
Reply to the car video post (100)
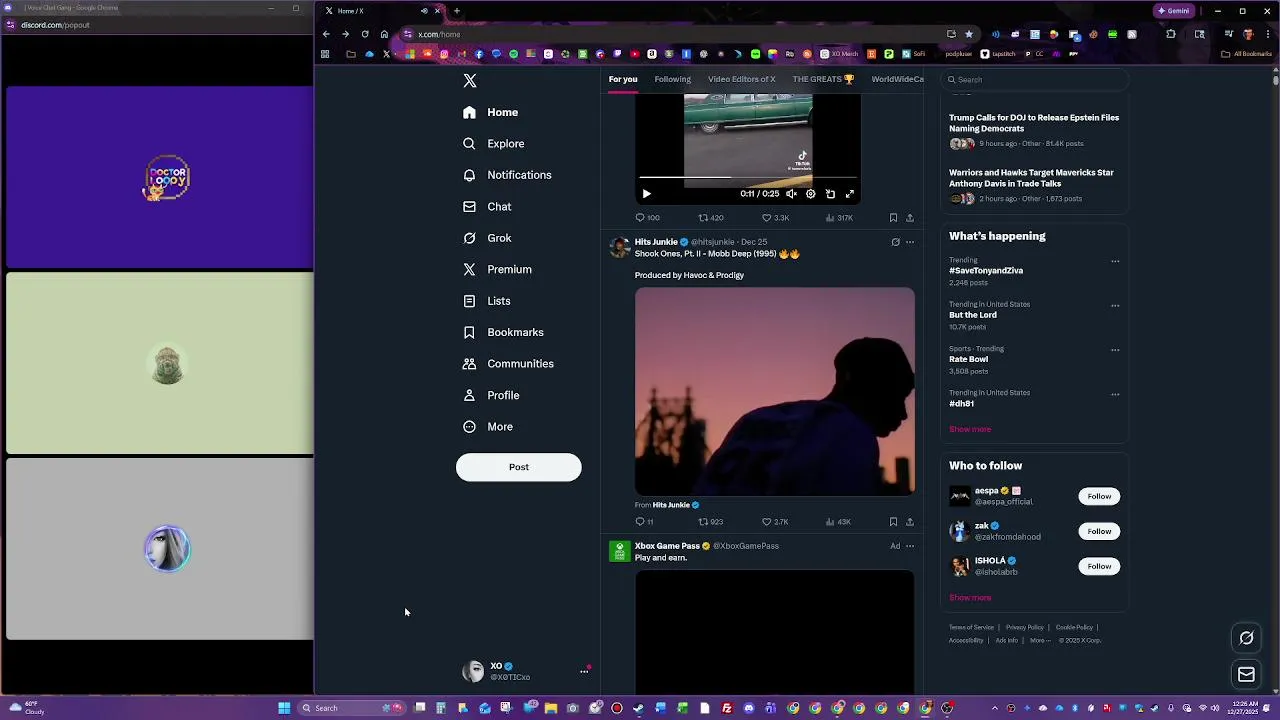point(647,218)
